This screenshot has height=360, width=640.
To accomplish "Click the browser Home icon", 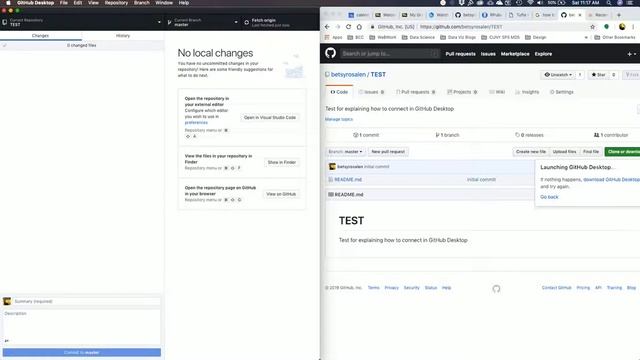I will click(359, 27).
